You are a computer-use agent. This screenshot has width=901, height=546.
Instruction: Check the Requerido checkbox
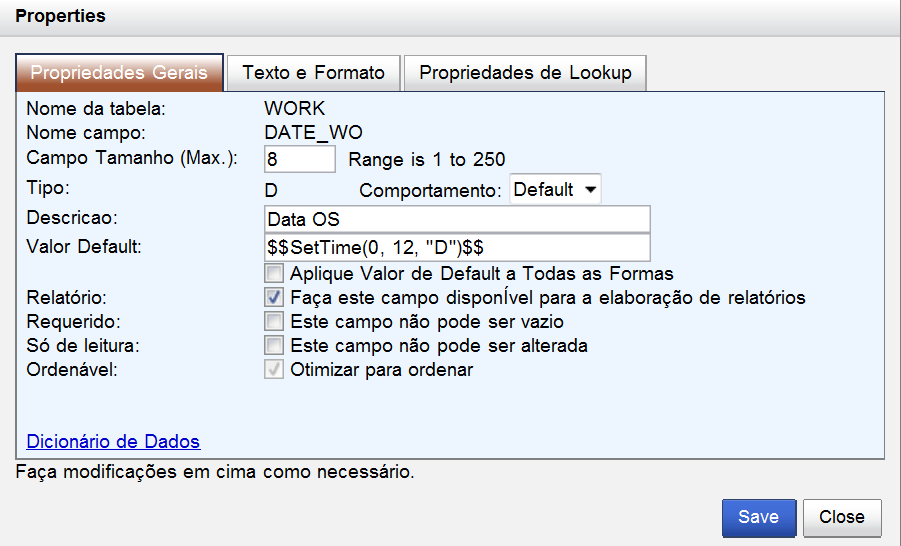pyautogui.click(x=274, y=321)
